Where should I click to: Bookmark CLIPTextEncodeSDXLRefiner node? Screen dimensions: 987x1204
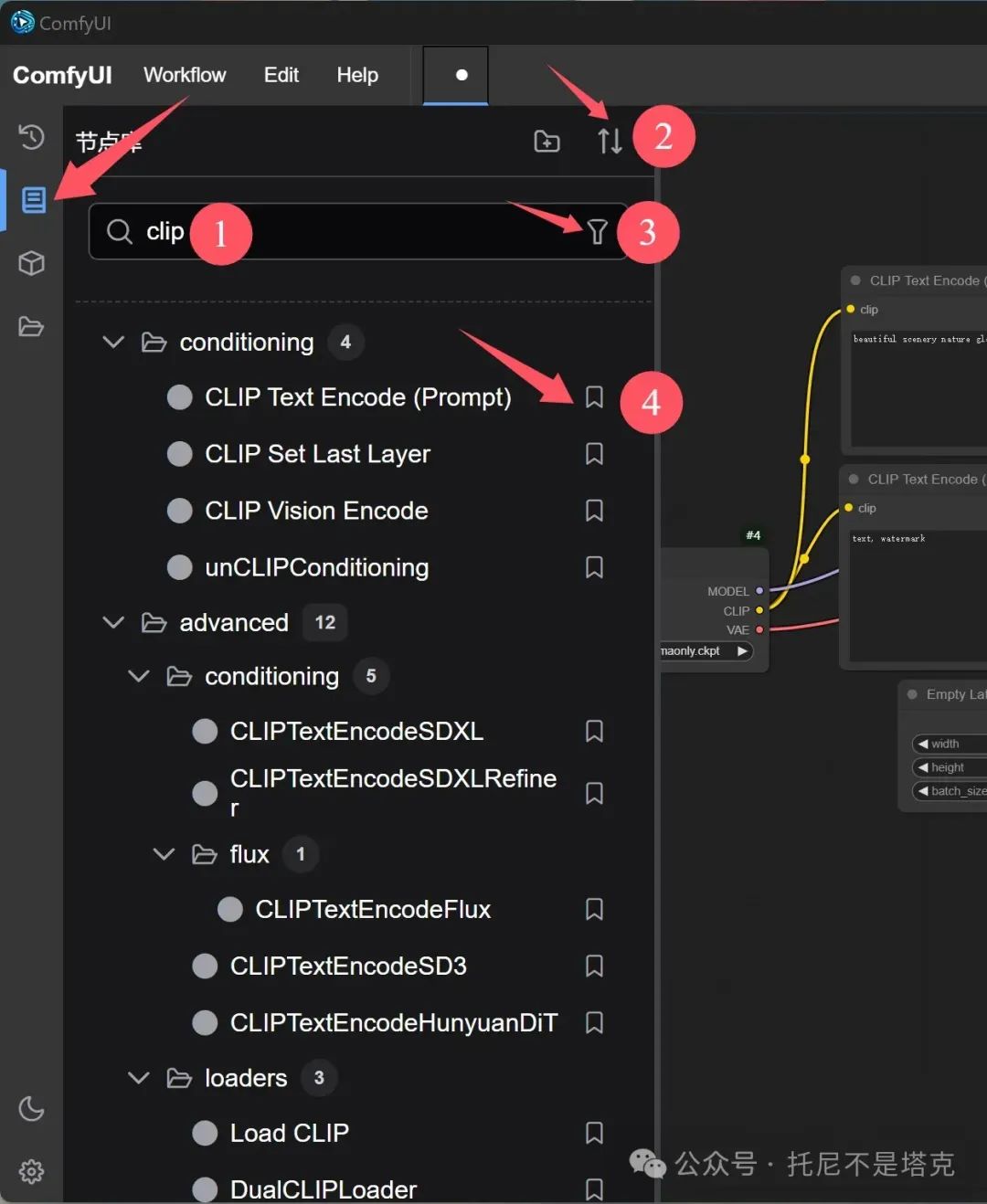tap(594, 793)
